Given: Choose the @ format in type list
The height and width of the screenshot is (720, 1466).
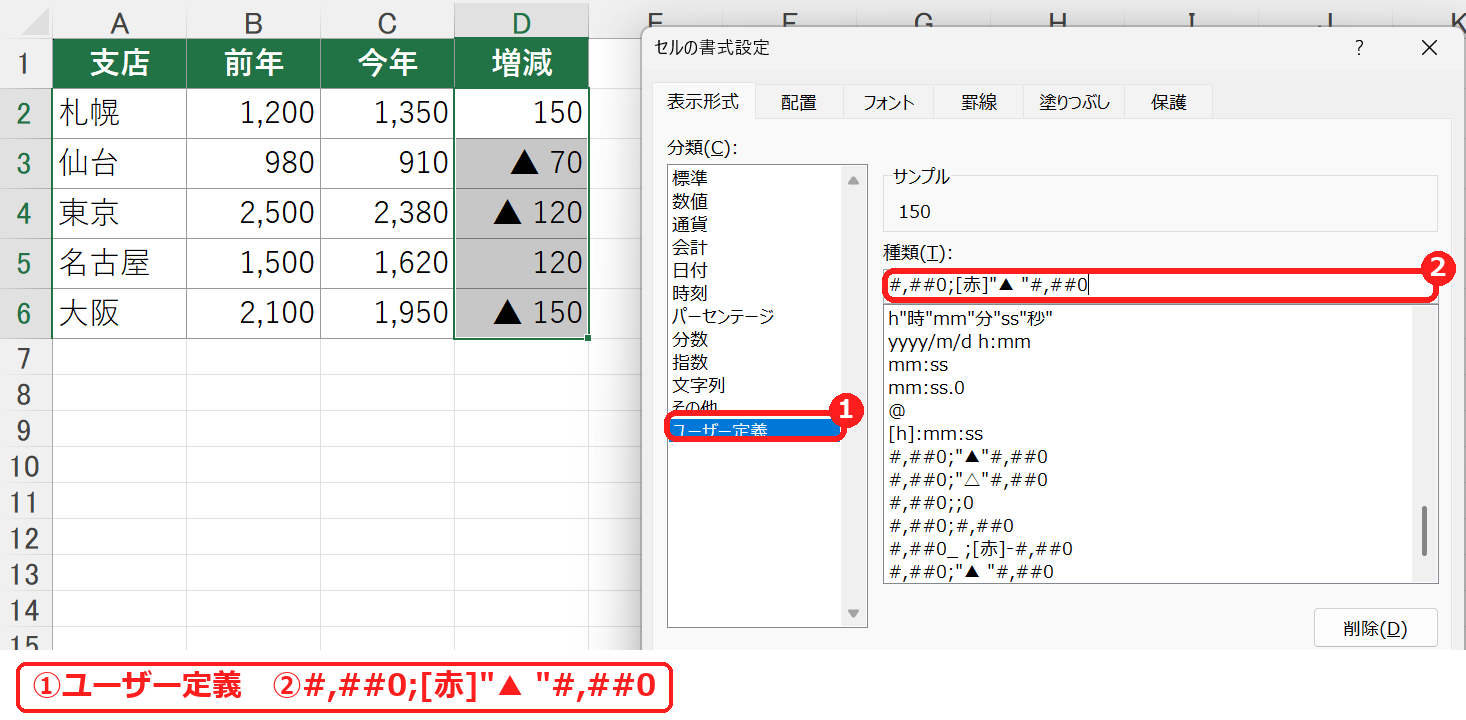Looking at the screenshot, I should pos(896,411).
